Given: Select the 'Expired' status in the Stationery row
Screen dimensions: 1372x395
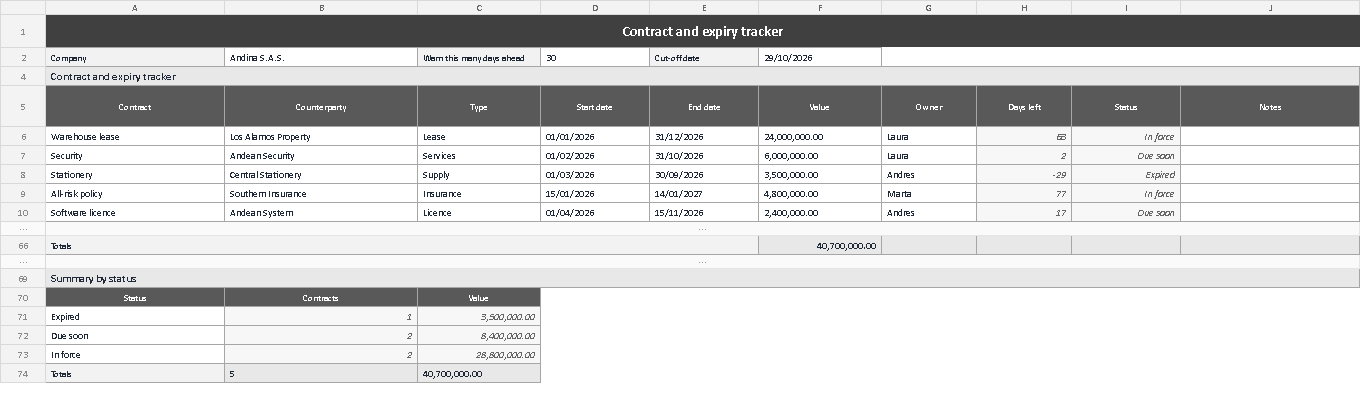Looking at the screenshot, I should click(1126, 174).
